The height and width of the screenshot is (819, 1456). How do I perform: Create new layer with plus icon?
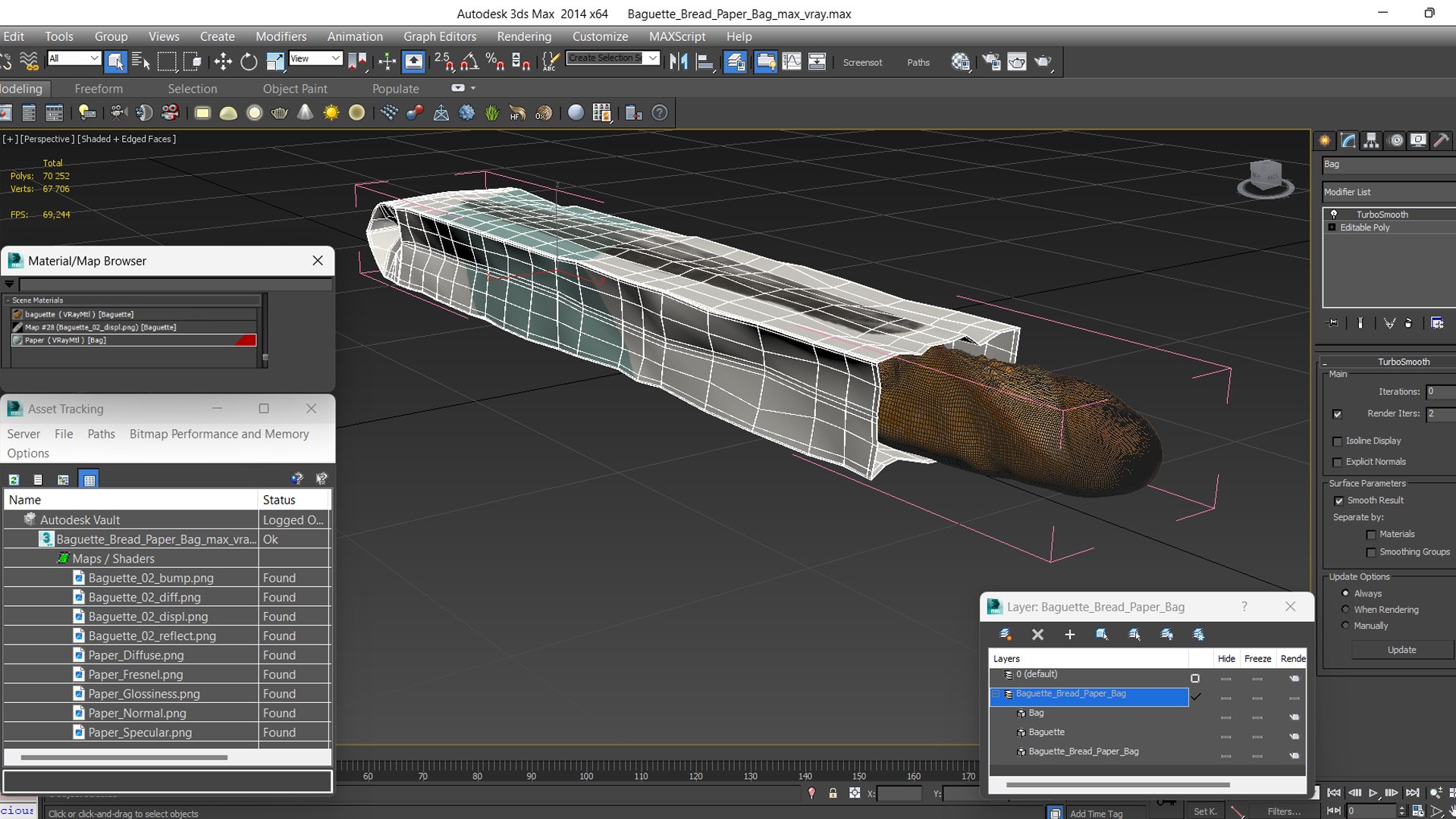1069,635
